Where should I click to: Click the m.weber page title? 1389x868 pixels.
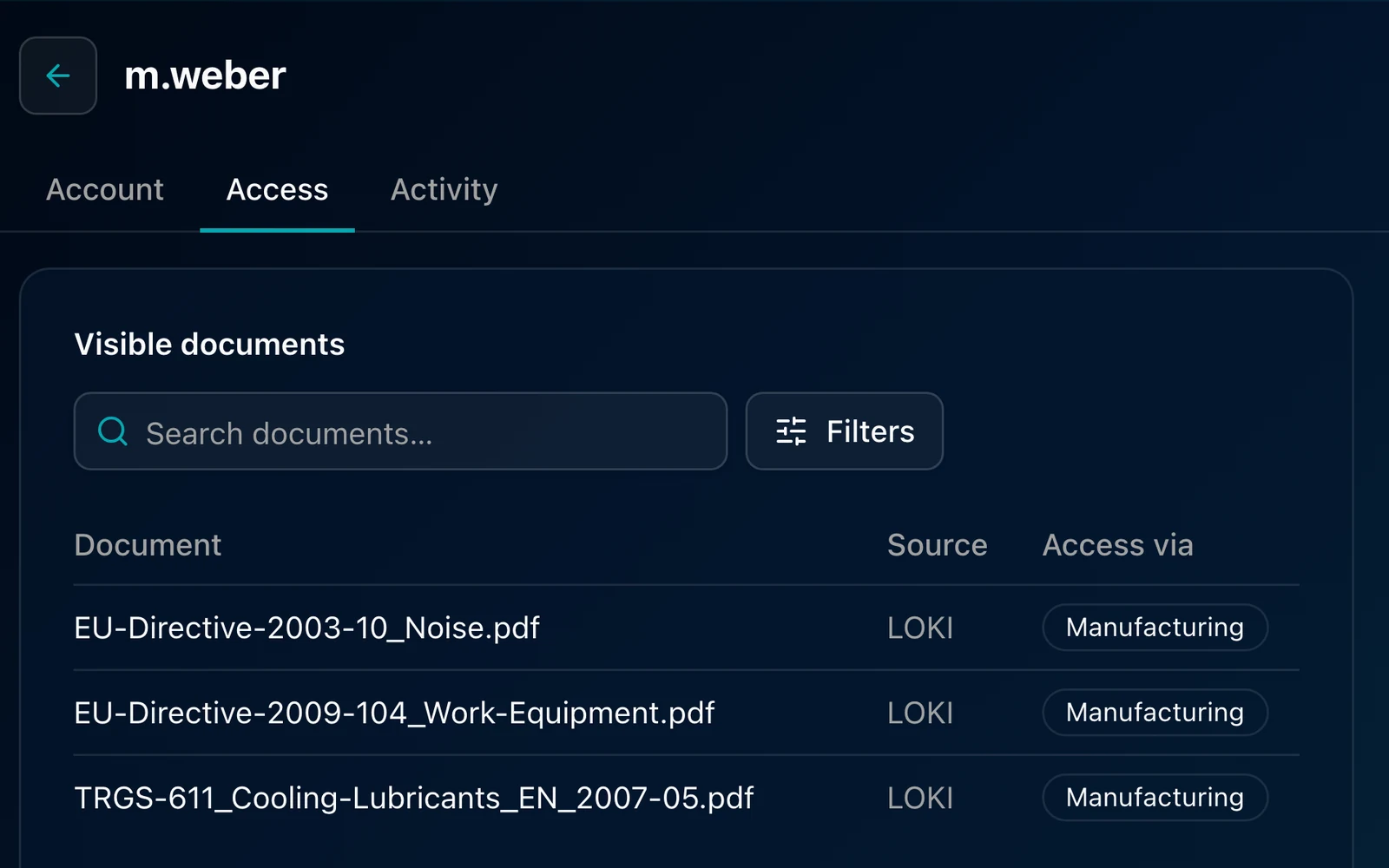tap(205, 76)
